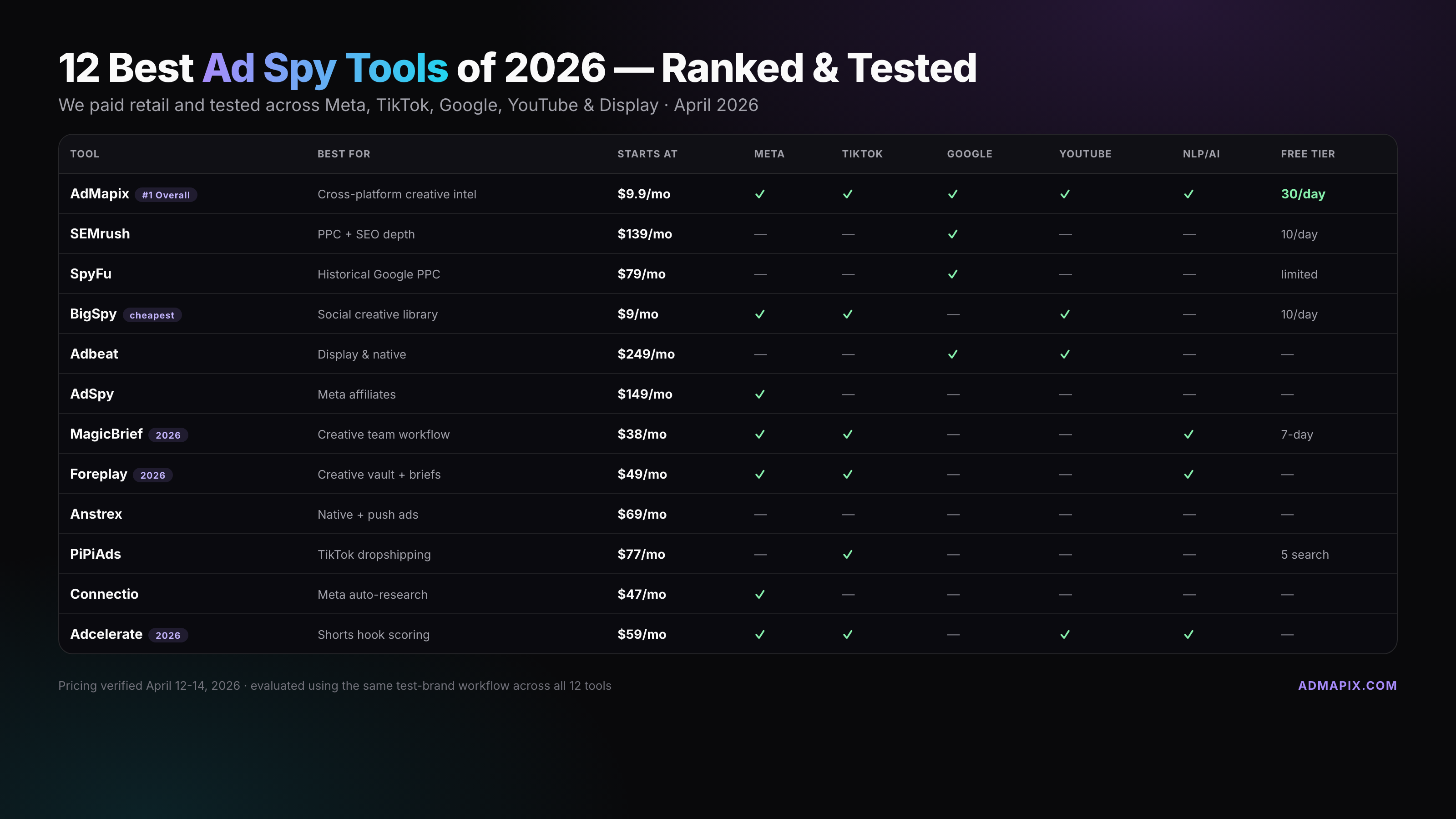1456x819 pixels.
Task: Click AdMapix's Meta checkmark
Action: [x=760, y=194]
